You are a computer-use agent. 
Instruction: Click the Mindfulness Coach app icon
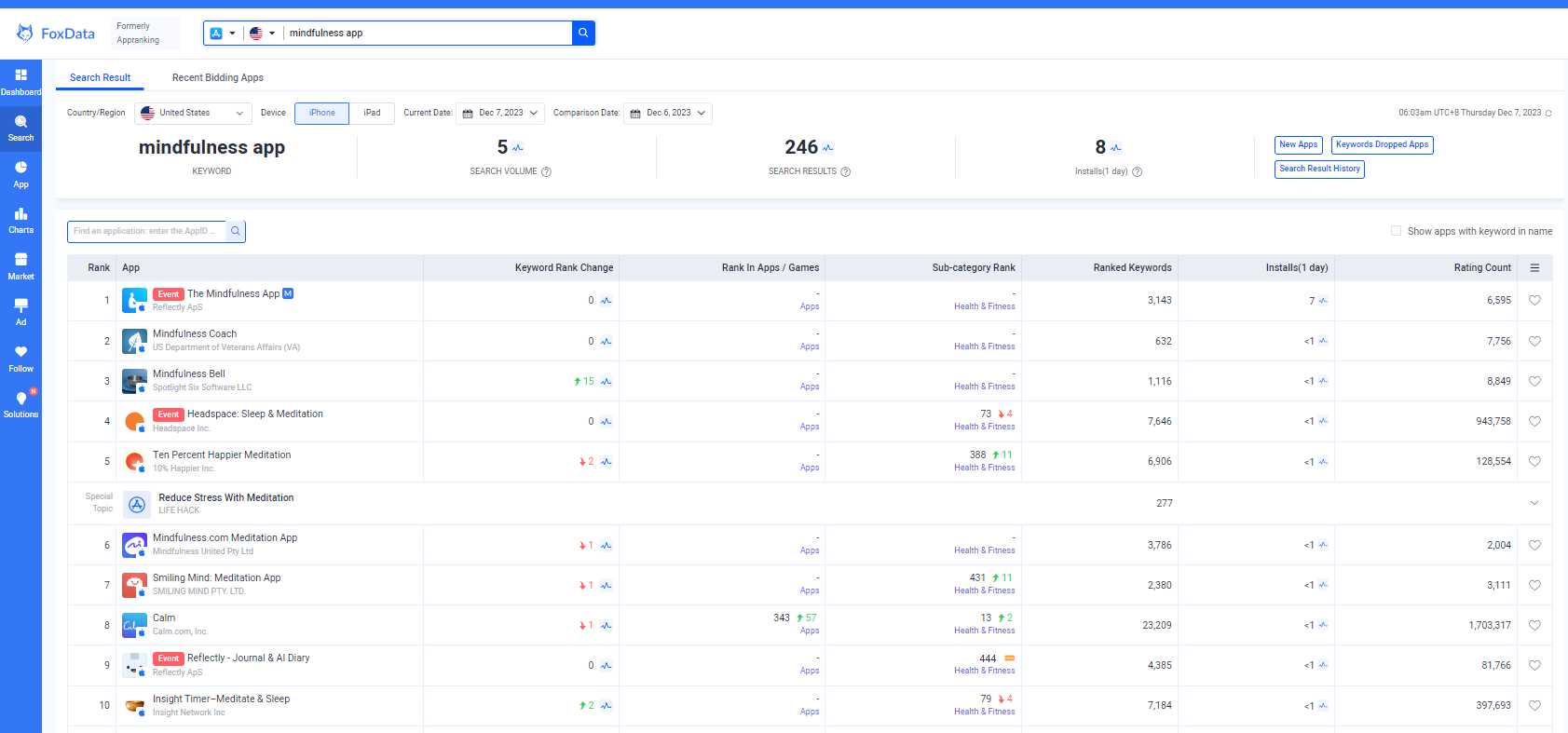[x=134, y=341]
